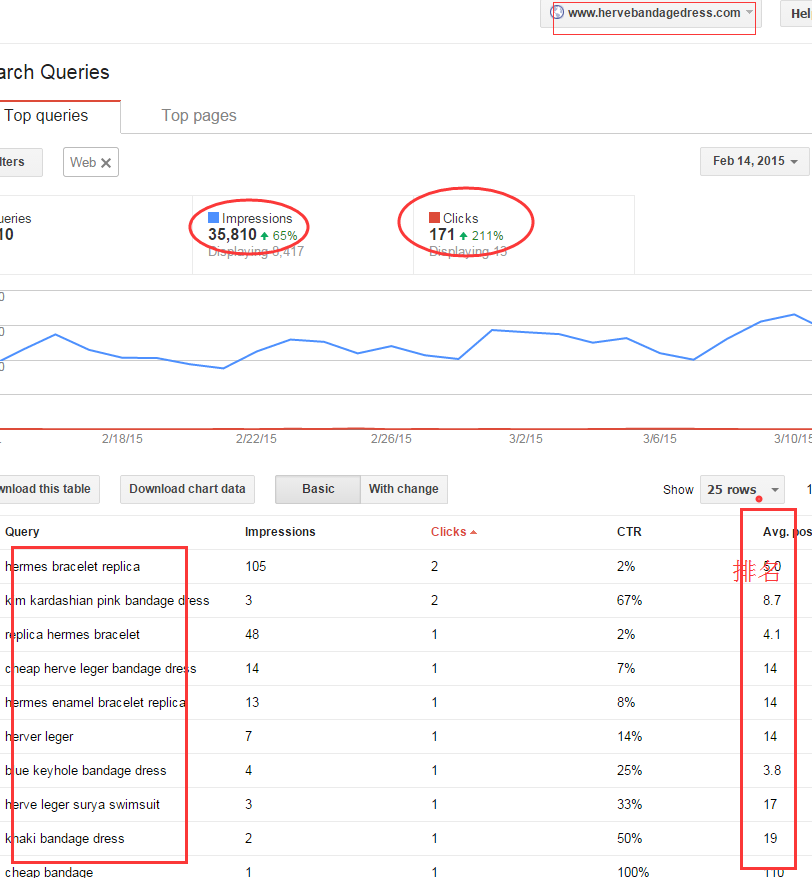Click the Download chart data button
The height and width of the screenshot is (878, 812).
187,489
